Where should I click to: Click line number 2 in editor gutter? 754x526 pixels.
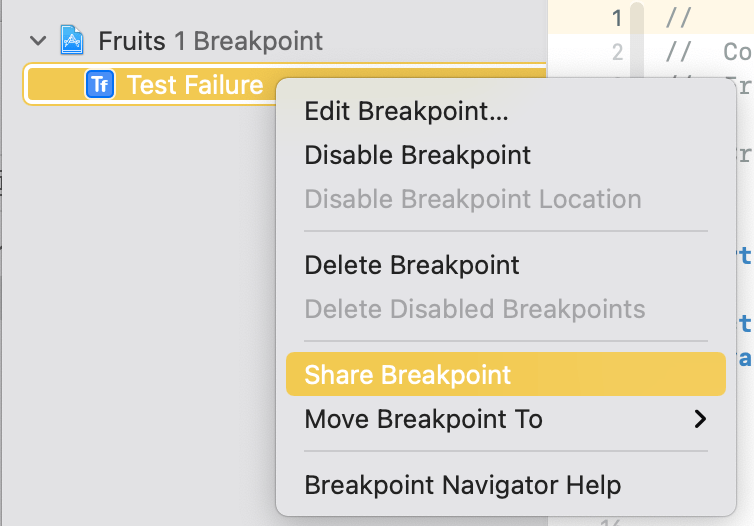(x=616, y=52)
